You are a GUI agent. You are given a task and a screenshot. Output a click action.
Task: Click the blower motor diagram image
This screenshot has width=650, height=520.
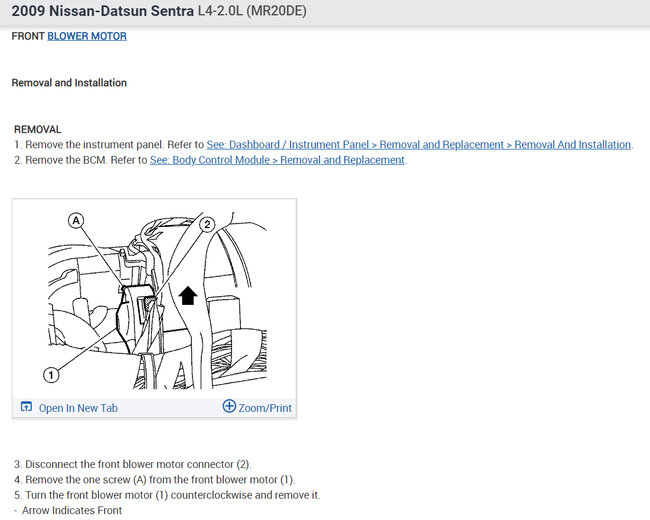(x=157, y=300)
